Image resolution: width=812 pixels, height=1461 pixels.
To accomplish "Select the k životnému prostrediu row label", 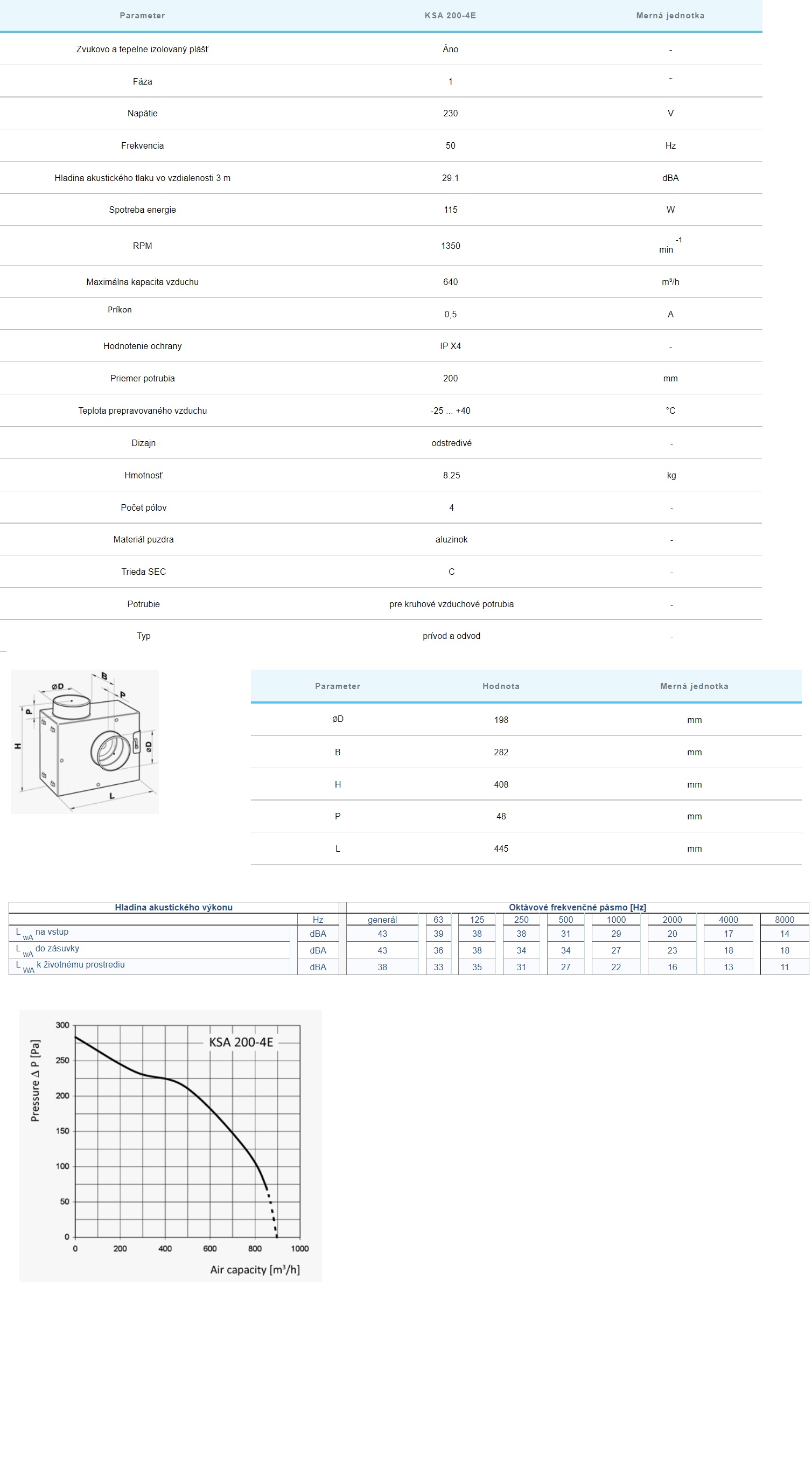I will [x=80, y=965].
